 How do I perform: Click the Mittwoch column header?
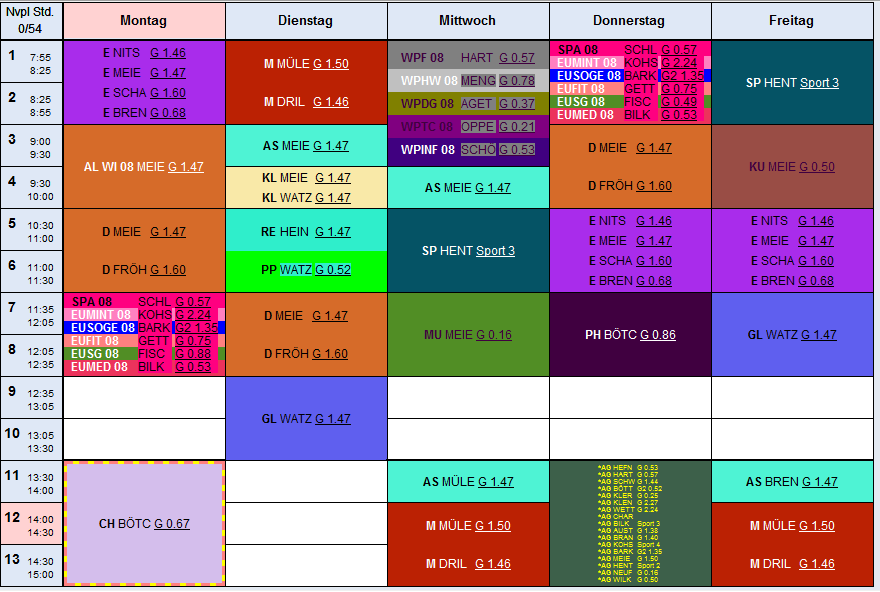pos(467,21)
